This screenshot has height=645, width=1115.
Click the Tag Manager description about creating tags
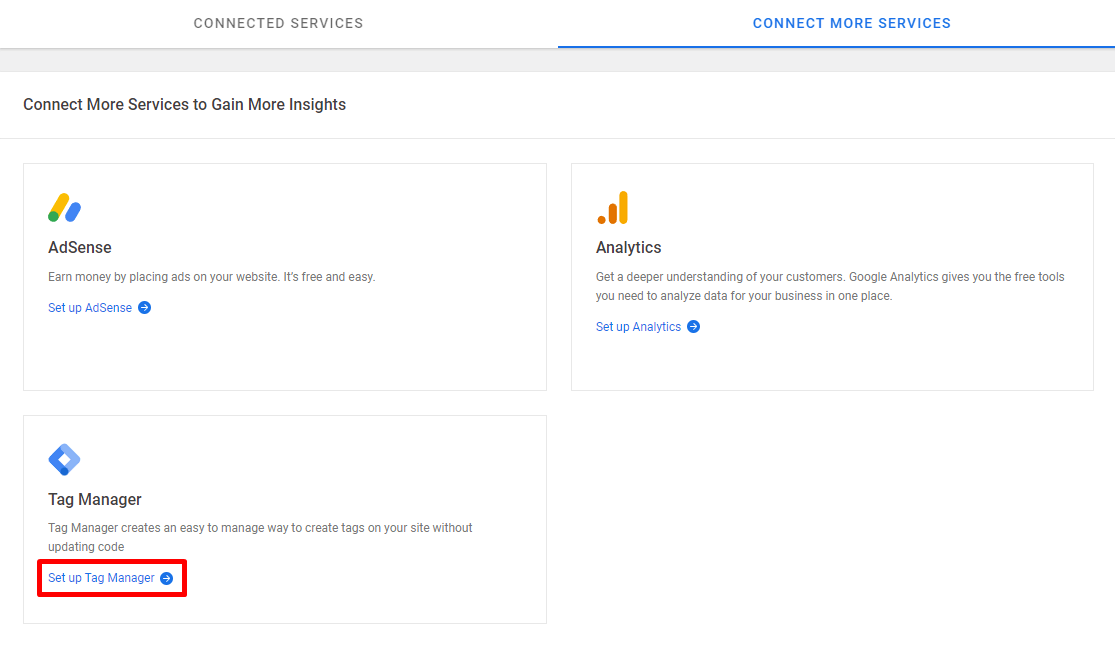[260, 537]
